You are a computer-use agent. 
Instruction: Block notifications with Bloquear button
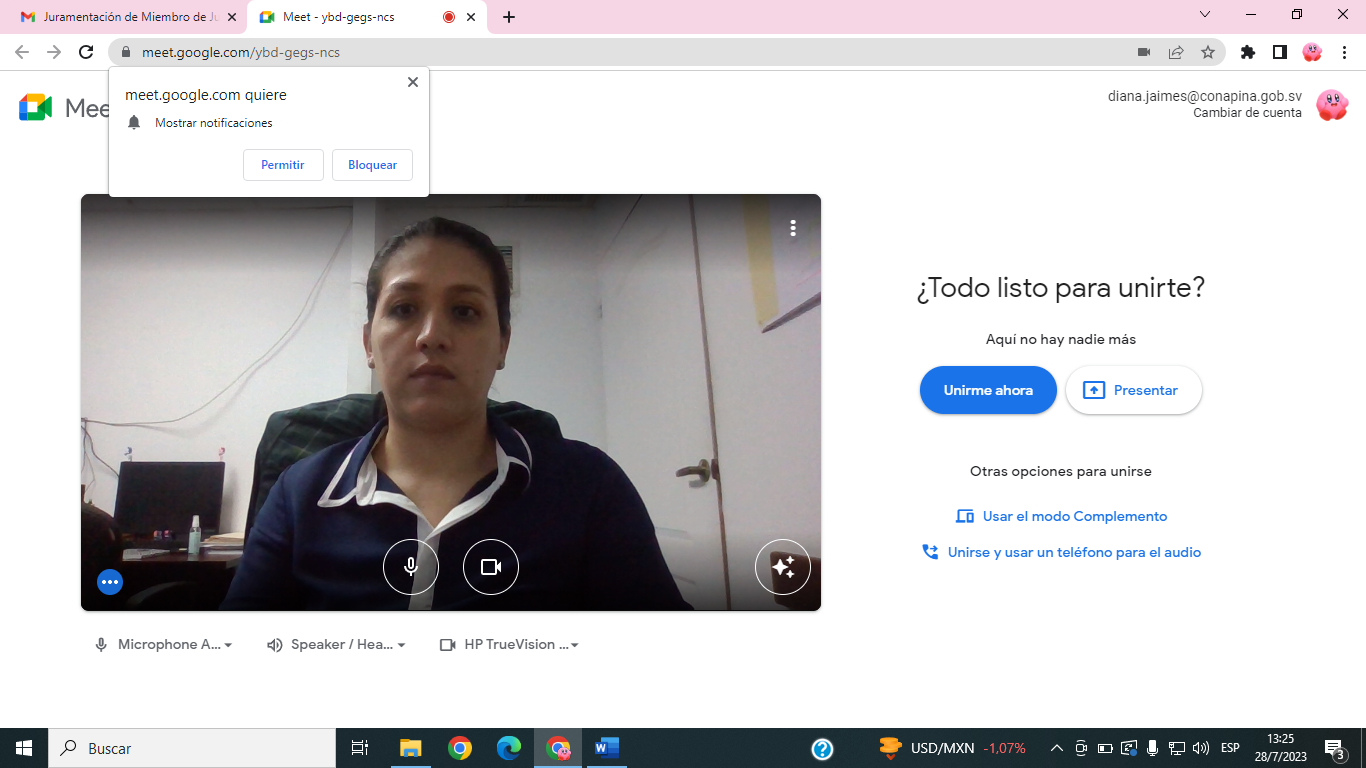click(x=372, y=165)
